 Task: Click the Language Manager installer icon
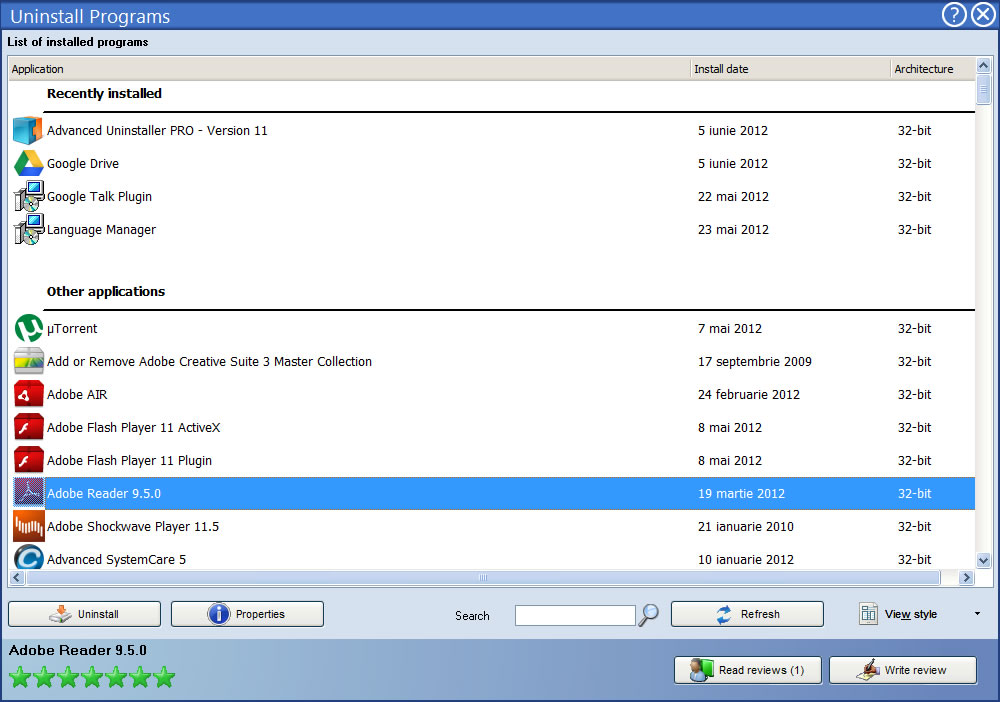click(28, 229)
